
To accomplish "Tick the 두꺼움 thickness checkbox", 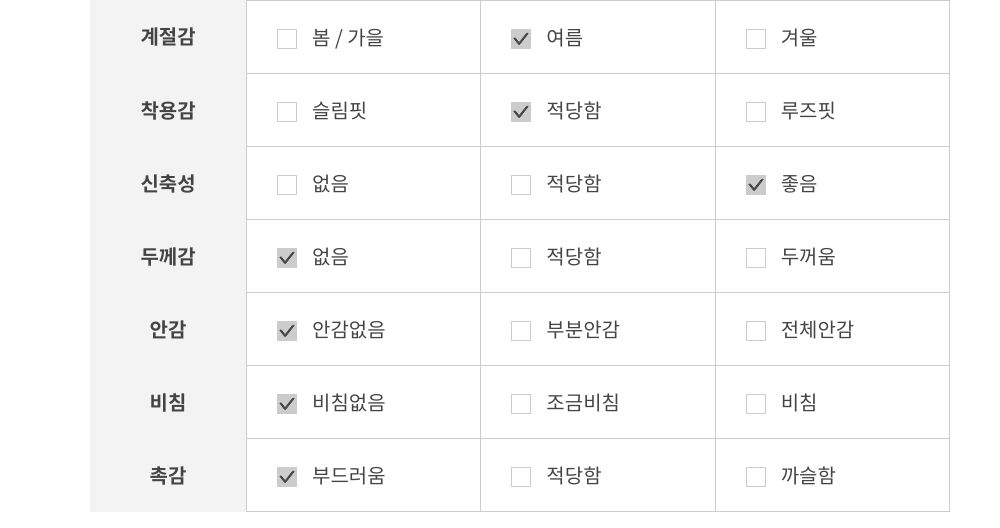I will tap(756, 258).
